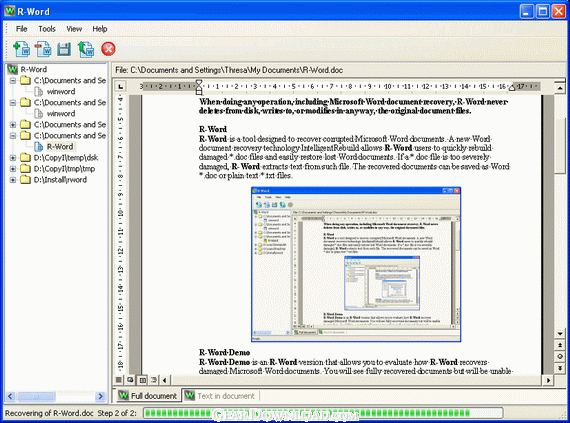Viewport: 570px width, 423px height.
Task: Click the vertical scrollbar up arrow
Action: coord(560,88)
